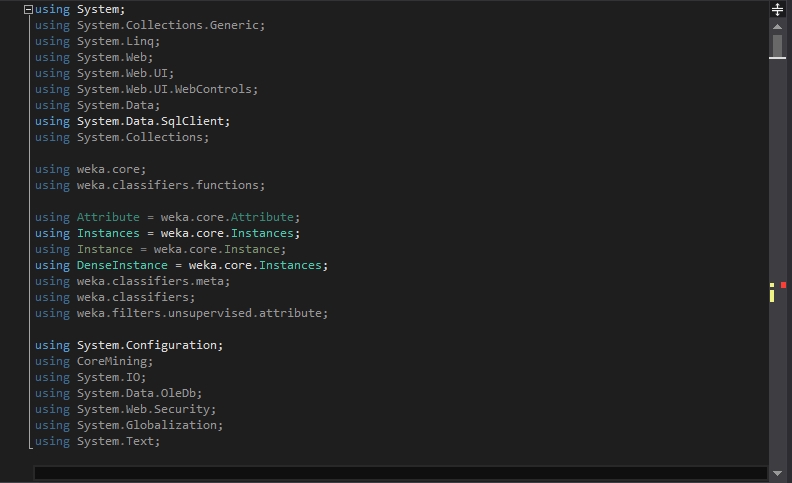Click the vertical scrollbar thumb
This screenshot has width=792, height=483.
pos(777,46)
